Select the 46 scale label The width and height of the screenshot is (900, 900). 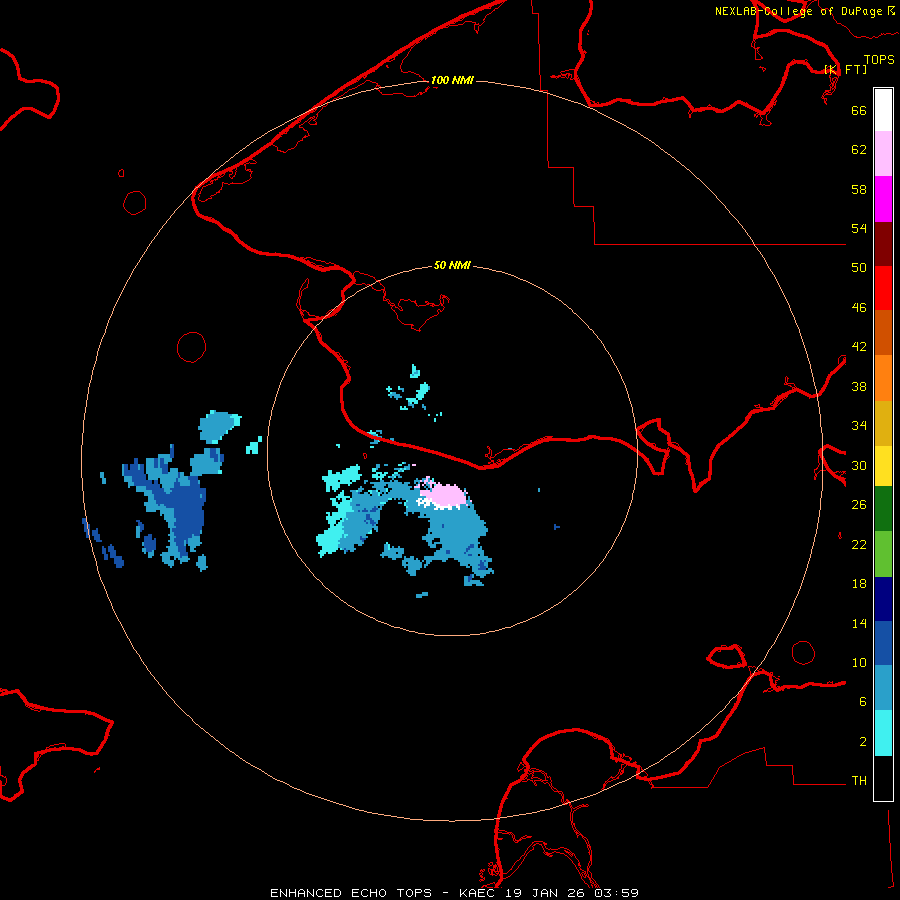pos(859,308)
